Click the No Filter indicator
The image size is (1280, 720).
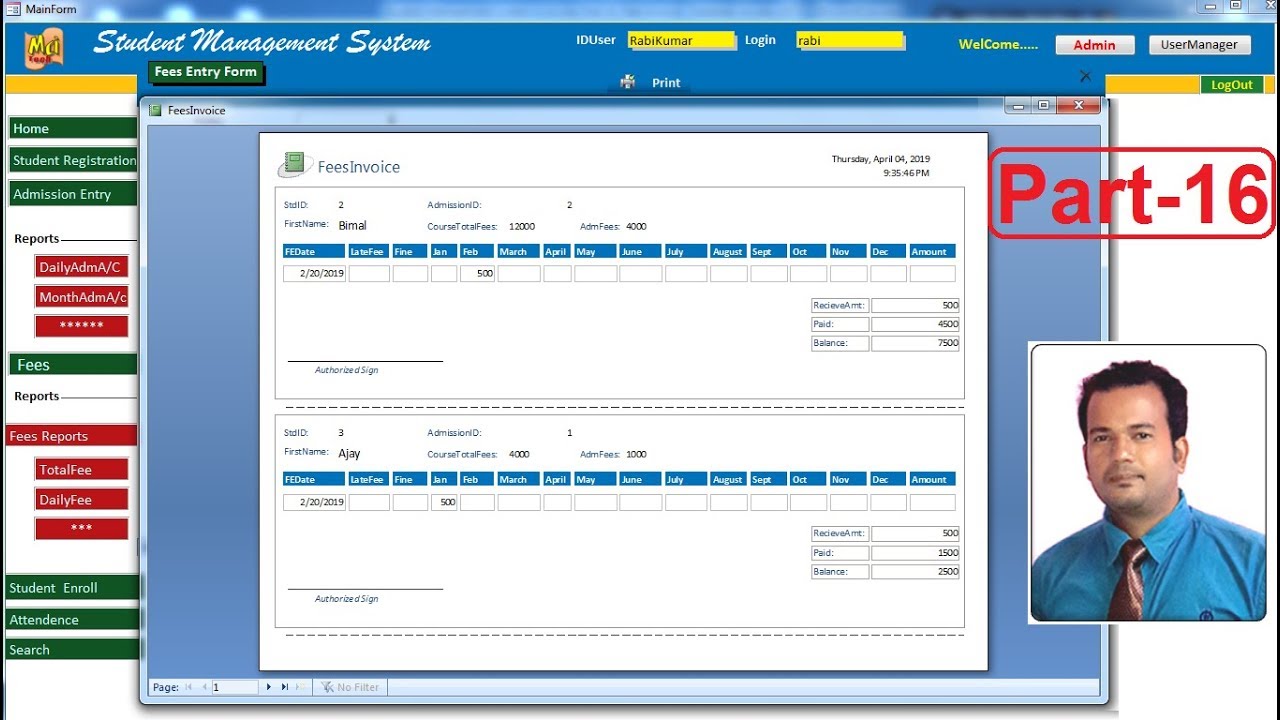(350, 687)
